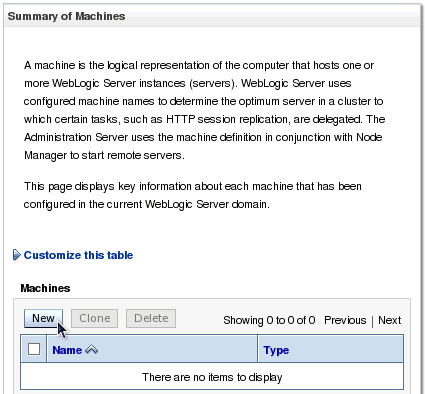Click 'There are no items to display' message
The width and height of the screenshot is (425, 394).
[x=212, y=377]
